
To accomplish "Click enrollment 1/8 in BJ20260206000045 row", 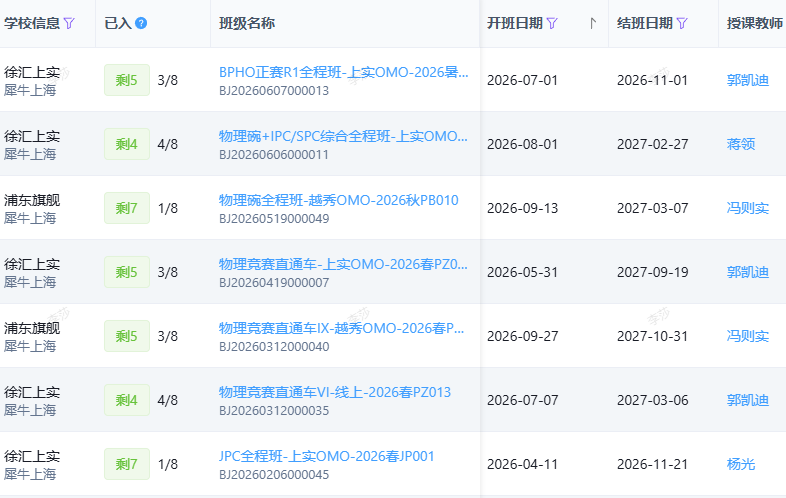I will [x=167, y=464].
